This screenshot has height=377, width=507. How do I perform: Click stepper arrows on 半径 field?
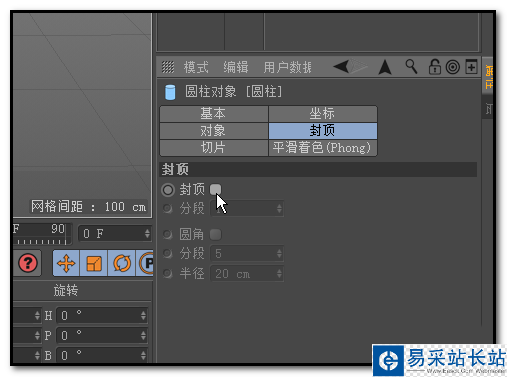click(x=279, y=274)
